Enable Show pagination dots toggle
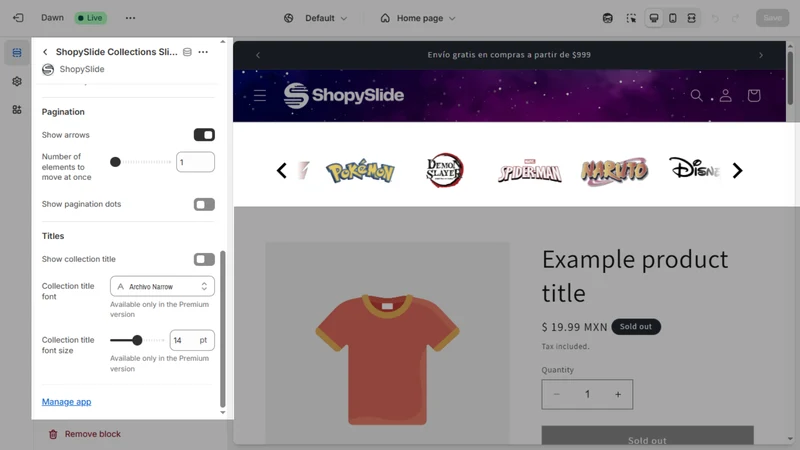Viewport: 800px width, 450px height. click(204, 204)
